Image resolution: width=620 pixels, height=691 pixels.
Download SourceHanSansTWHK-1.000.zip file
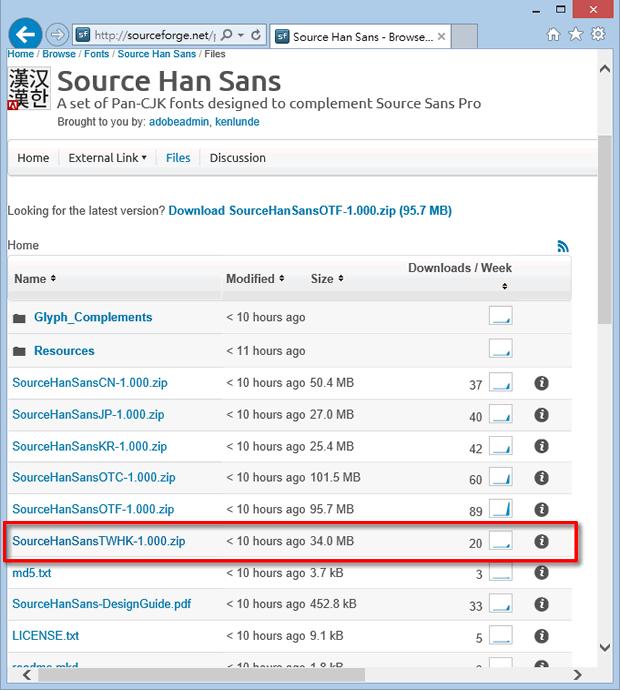[99, 541]
